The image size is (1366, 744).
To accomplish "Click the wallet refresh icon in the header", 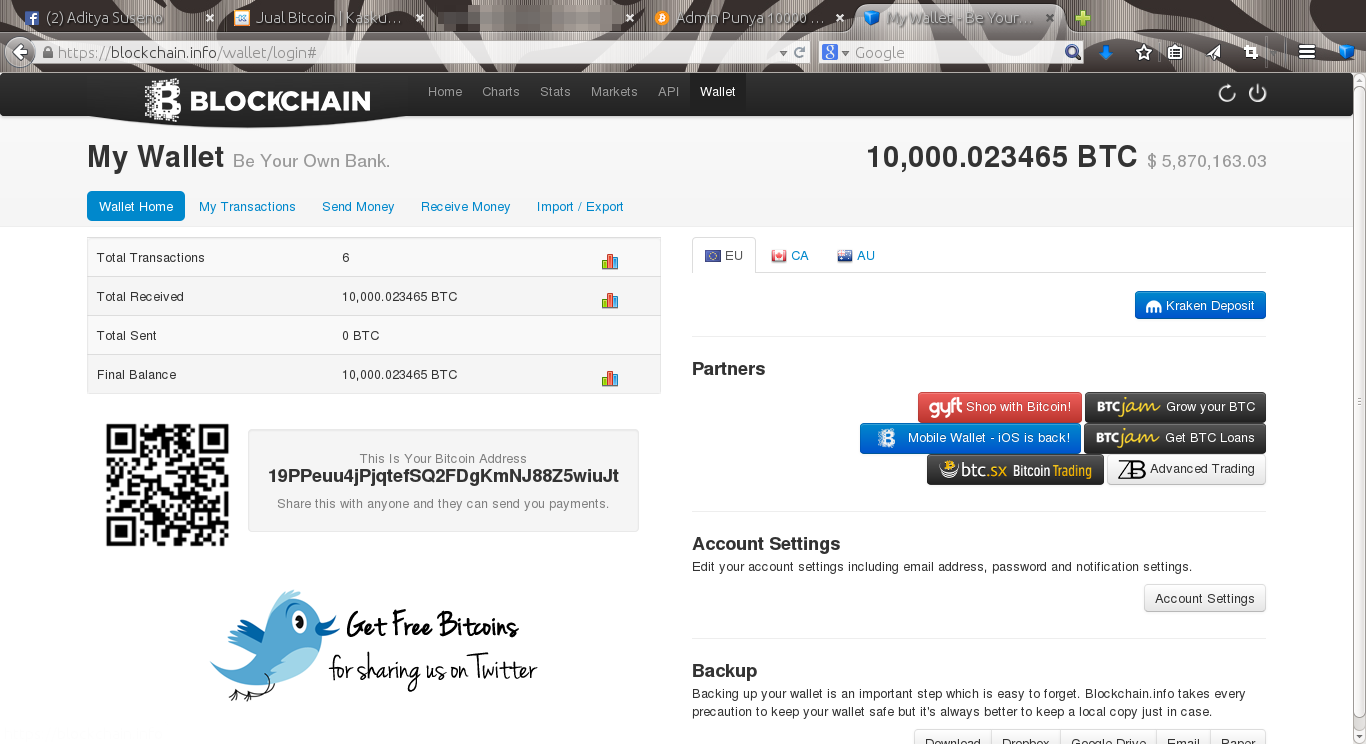I will (x=1227, y=93).
